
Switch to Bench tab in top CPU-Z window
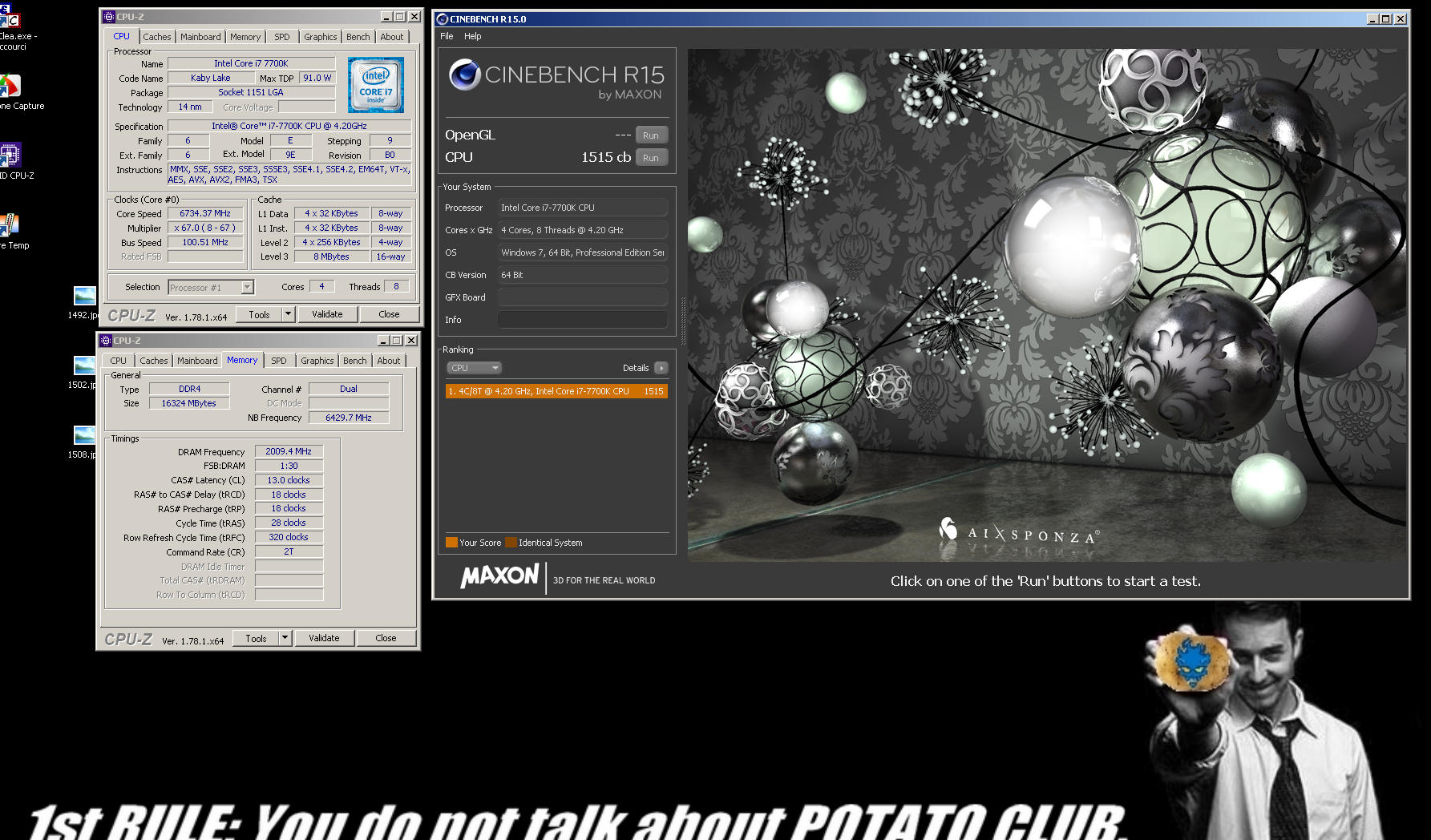(358, 37)
